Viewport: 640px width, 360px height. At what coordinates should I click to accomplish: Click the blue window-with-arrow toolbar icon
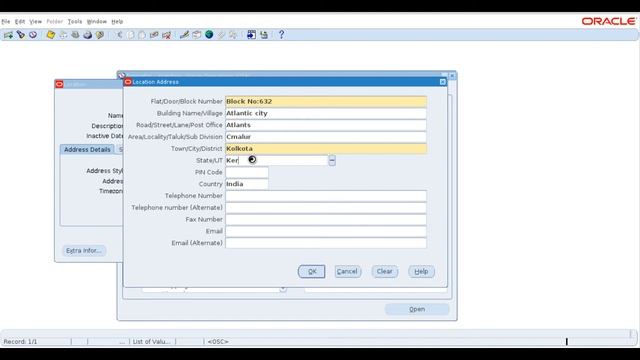tap(251, 35)
